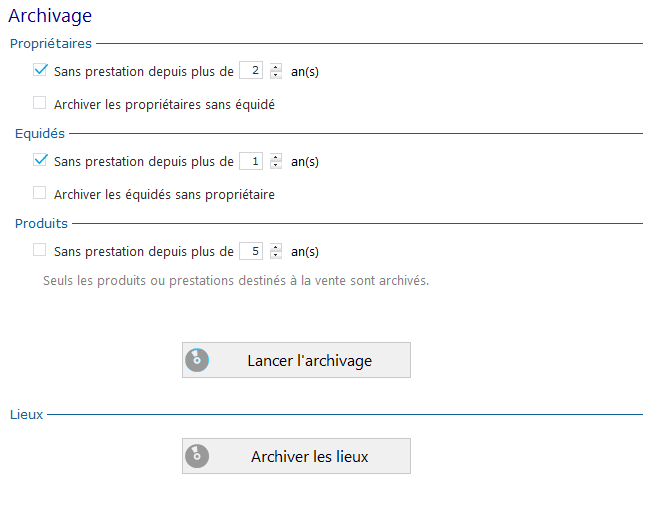This screenshot has height=514, width=646.
Task: Check Produits Sans prestation depuis plus de
Action: 40,250
